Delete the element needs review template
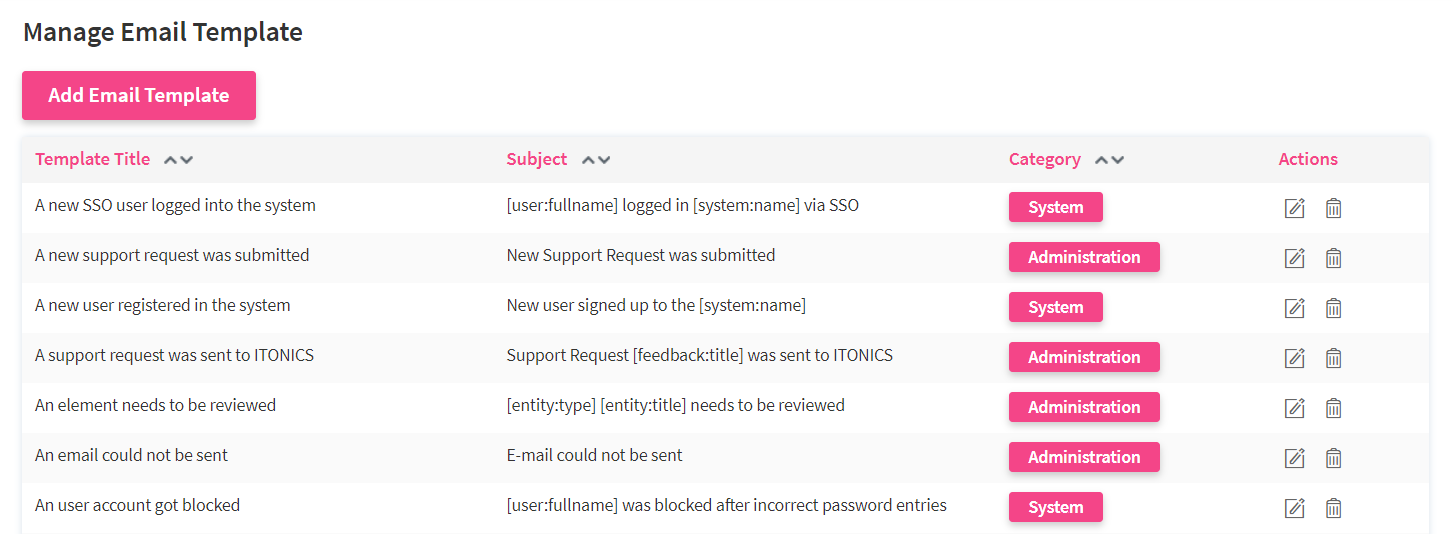The image size is (1452, 534). [1333, 408]
